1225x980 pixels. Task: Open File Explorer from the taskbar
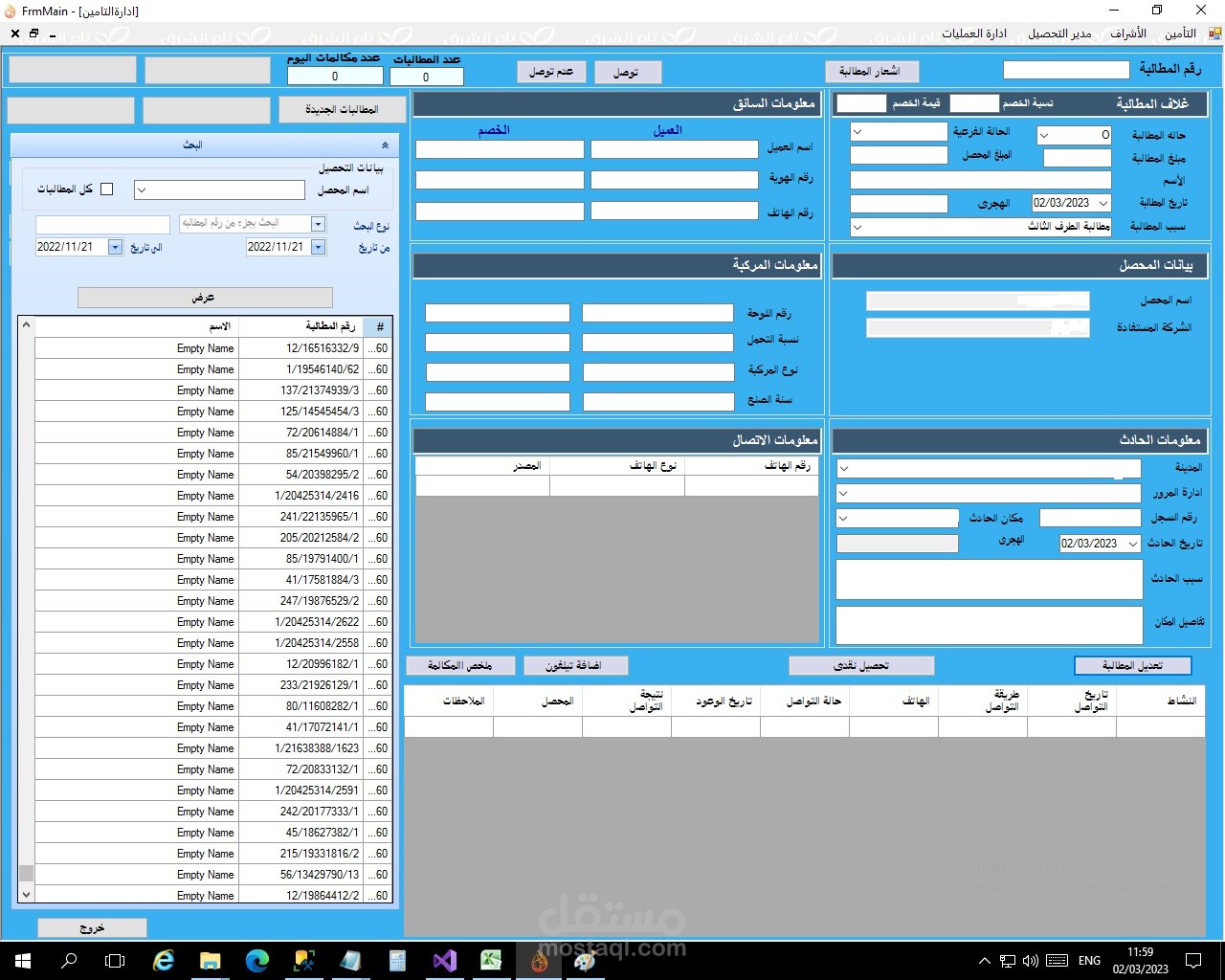[210, 960]
